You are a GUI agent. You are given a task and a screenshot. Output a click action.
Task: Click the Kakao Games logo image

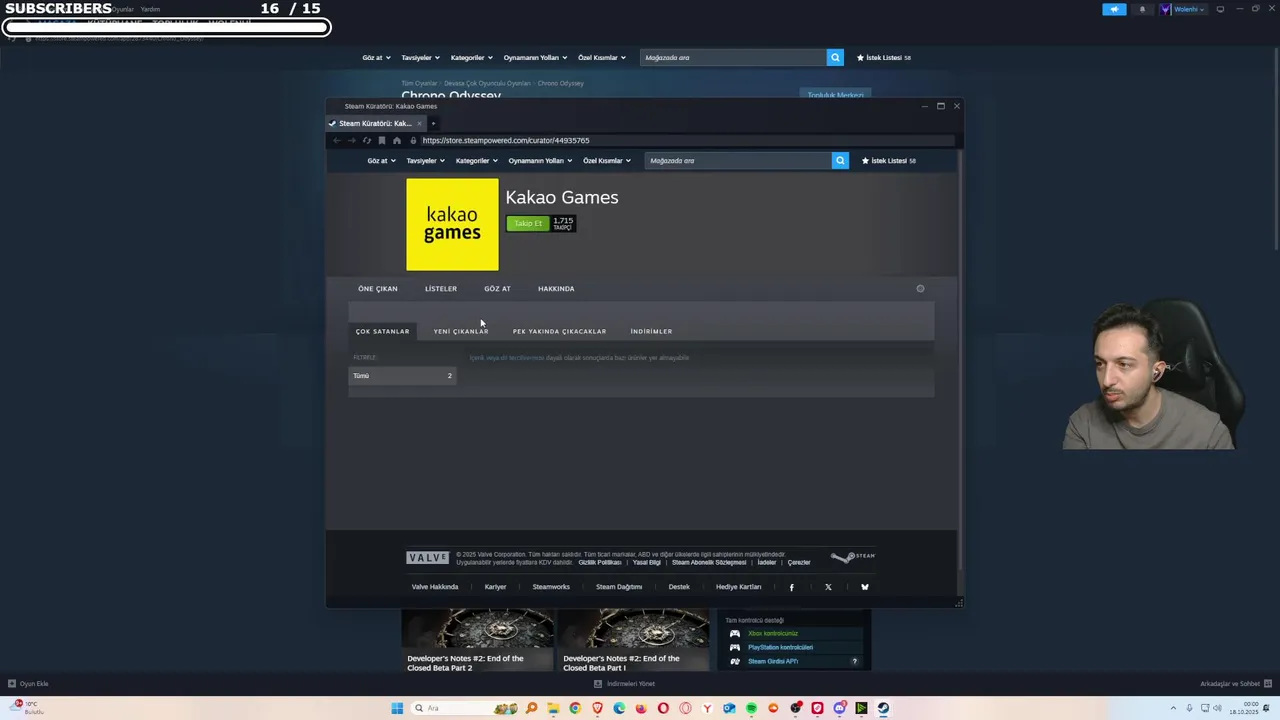pos(452,224)
